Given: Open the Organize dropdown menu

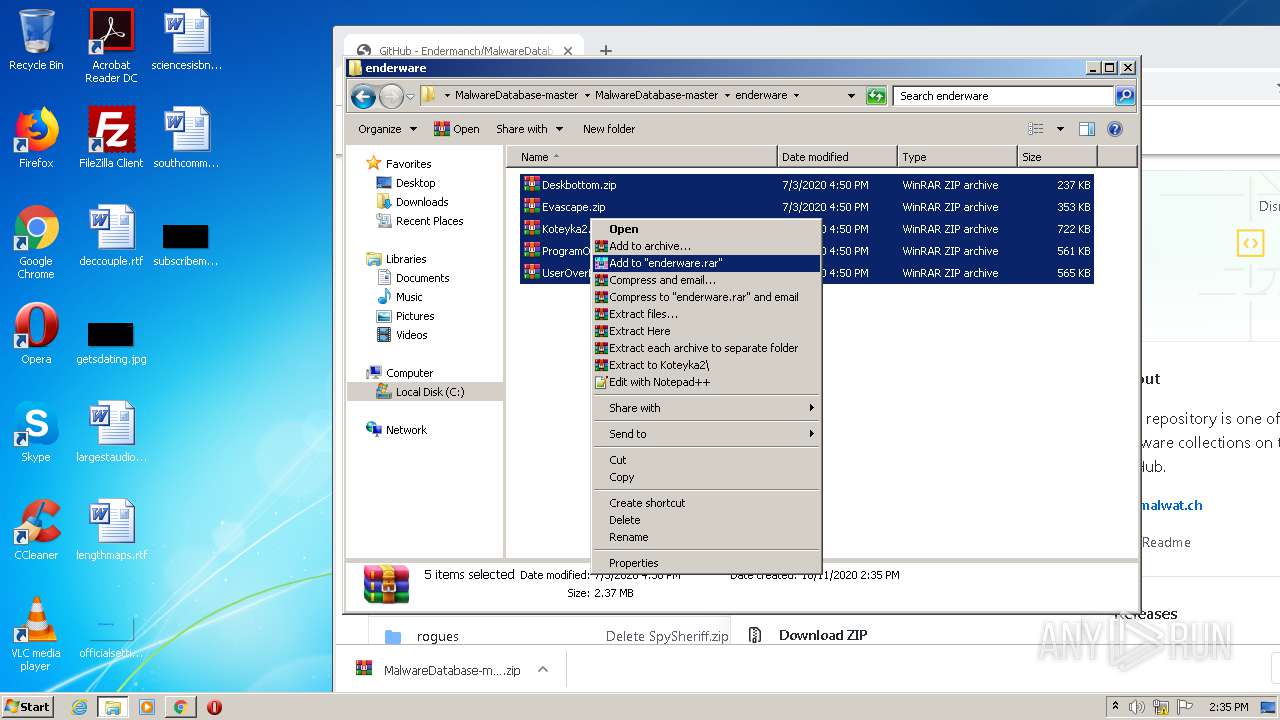Looking at the screenshot, I should coord(387,129).
